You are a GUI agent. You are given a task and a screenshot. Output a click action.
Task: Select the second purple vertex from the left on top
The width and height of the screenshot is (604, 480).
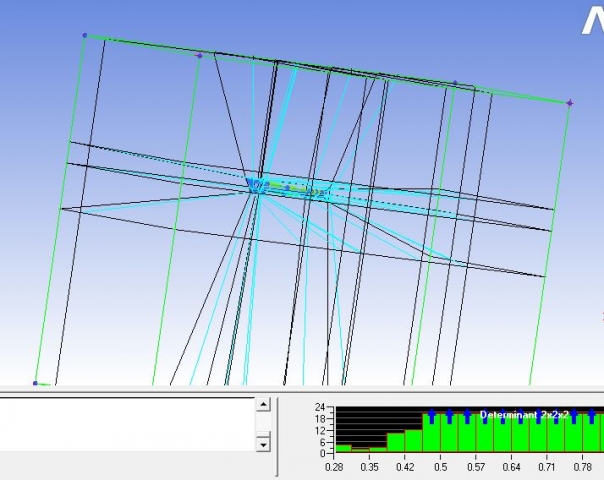[x=199, y=56]
